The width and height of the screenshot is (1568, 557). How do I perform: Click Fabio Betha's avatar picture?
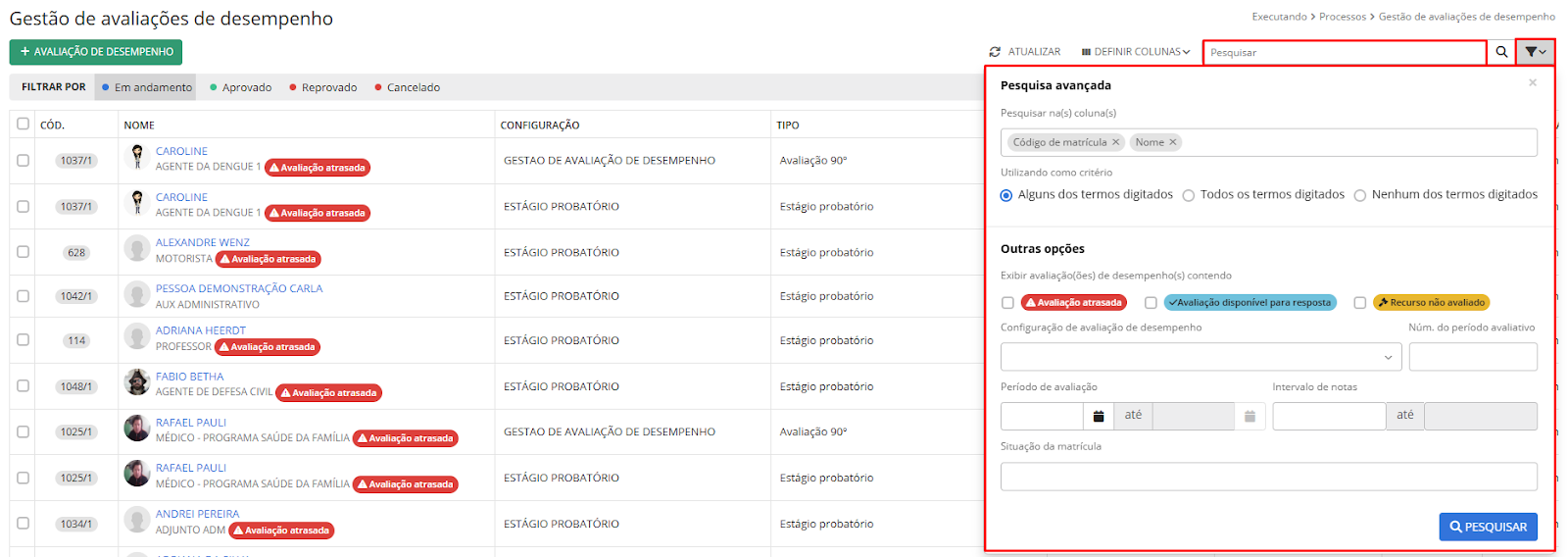[137, 382]
